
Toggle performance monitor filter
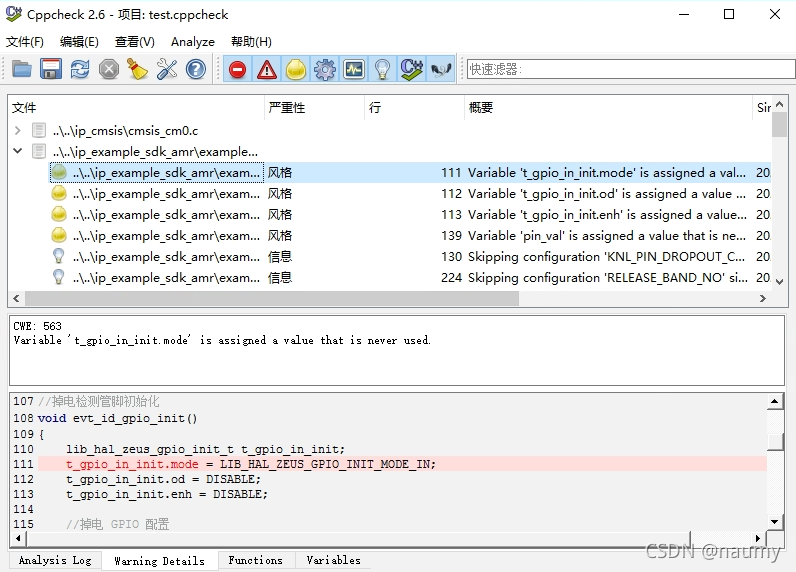[354, 69]
